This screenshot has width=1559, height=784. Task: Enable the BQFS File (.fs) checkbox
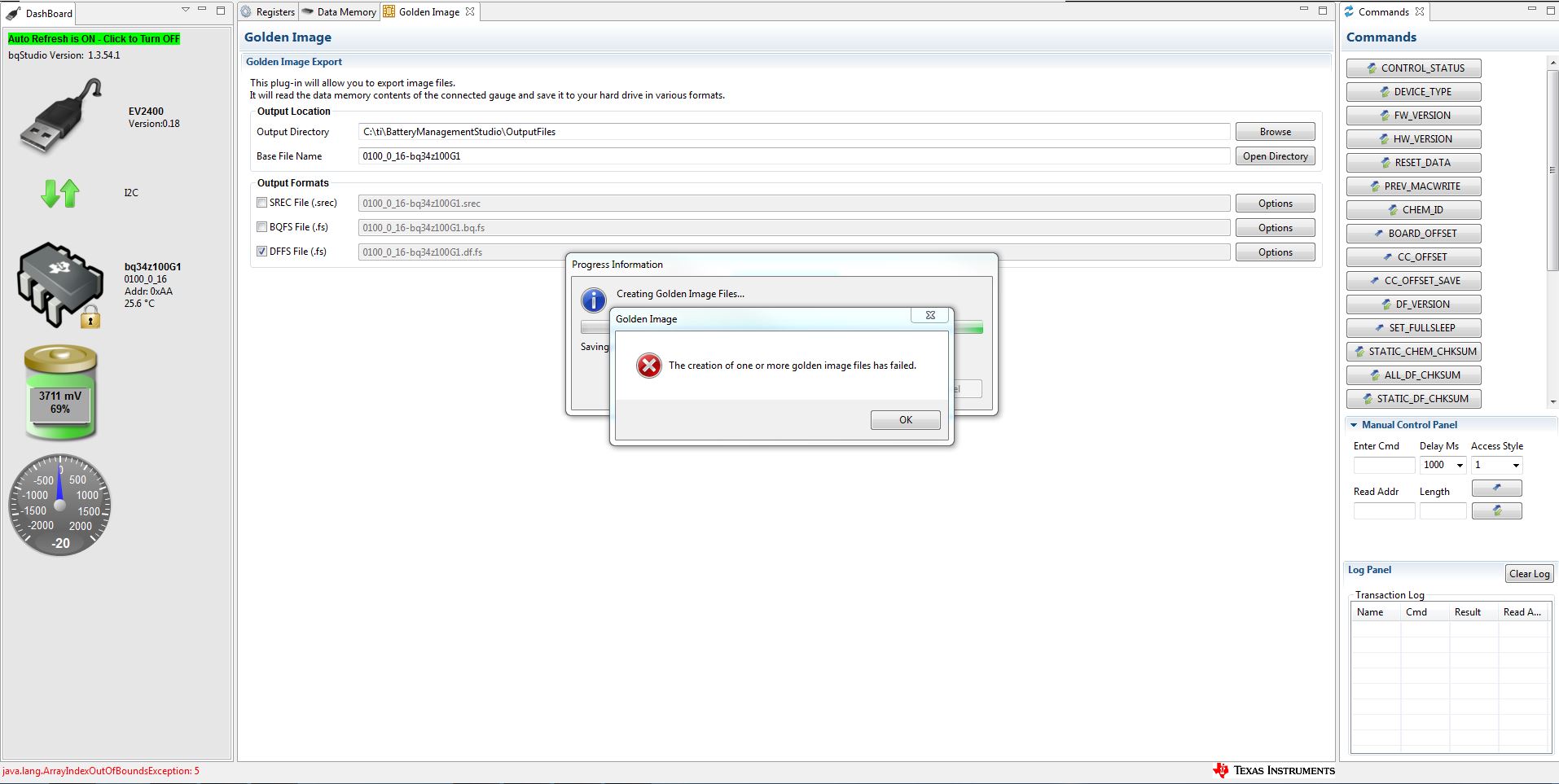[x=261, y=227]
